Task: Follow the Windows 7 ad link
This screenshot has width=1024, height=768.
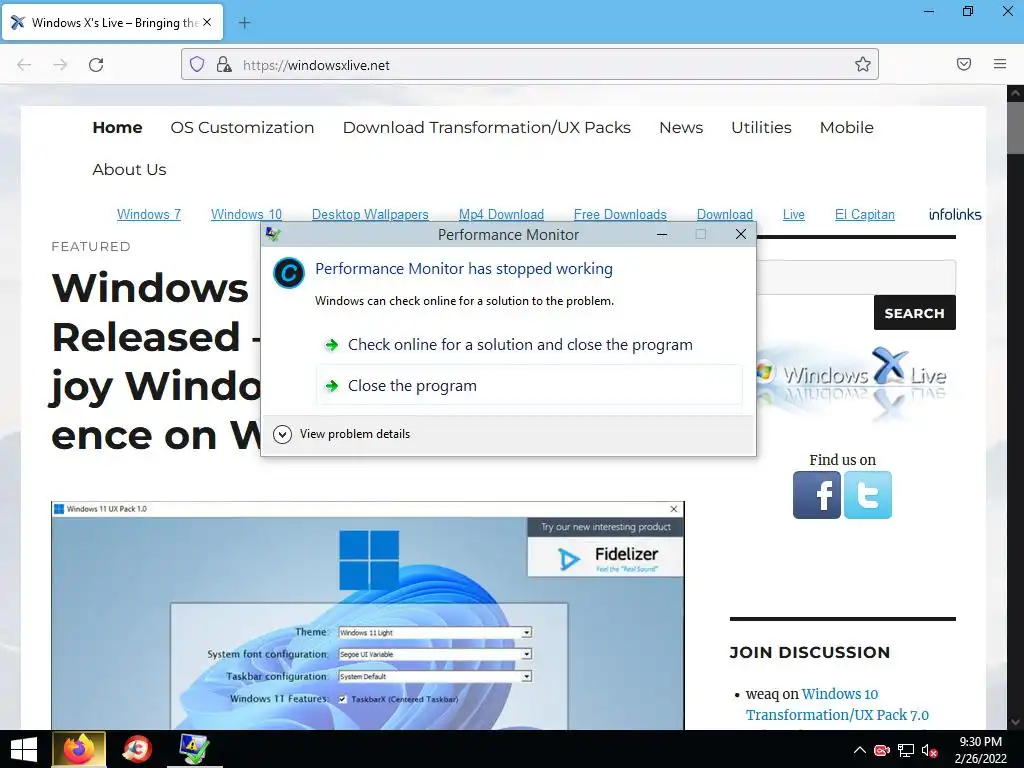Action: pos(149,214)
